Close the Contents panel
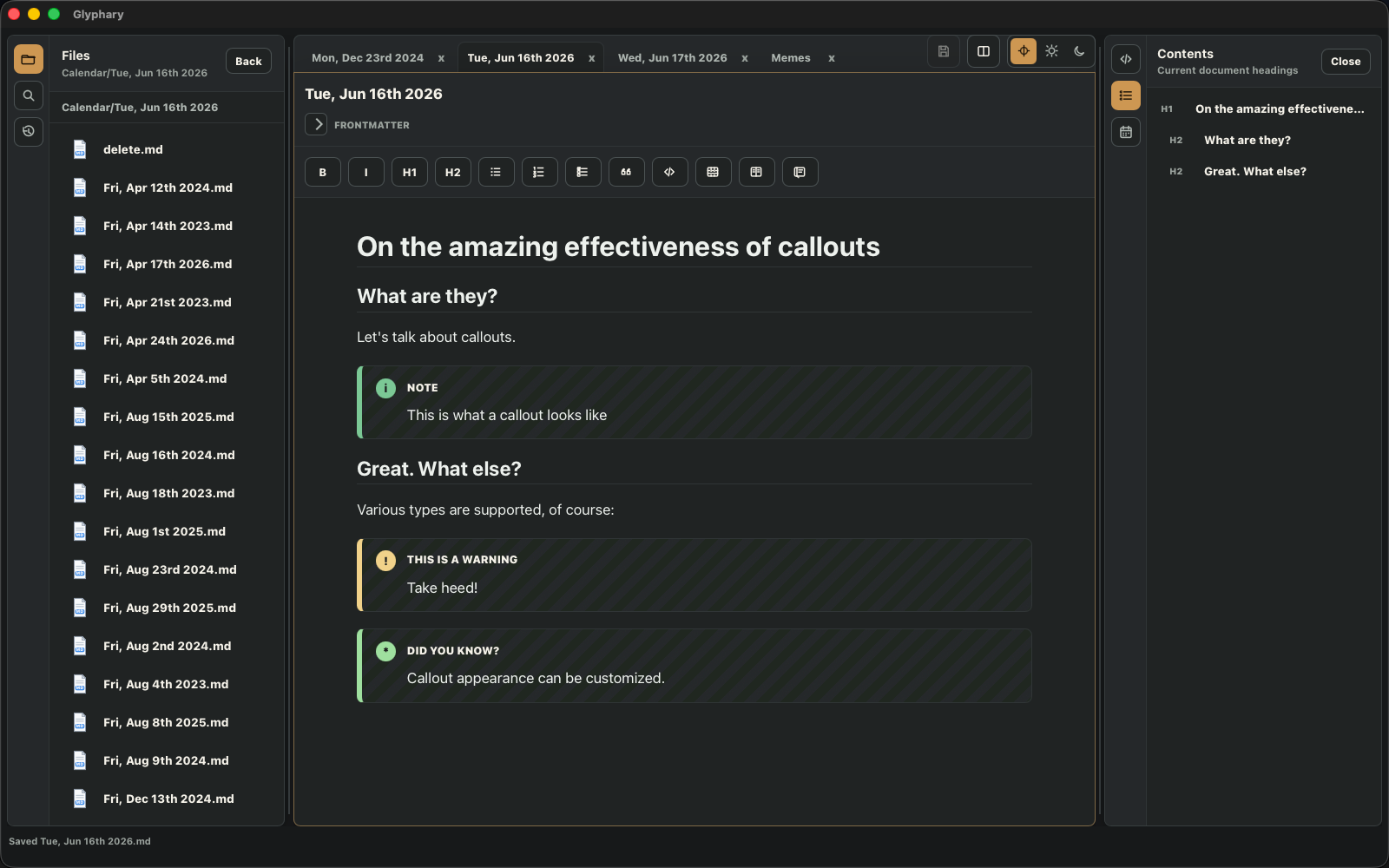Viewport: 1389px width, 868px height. pyautogui.click(x=1346, y=61)
